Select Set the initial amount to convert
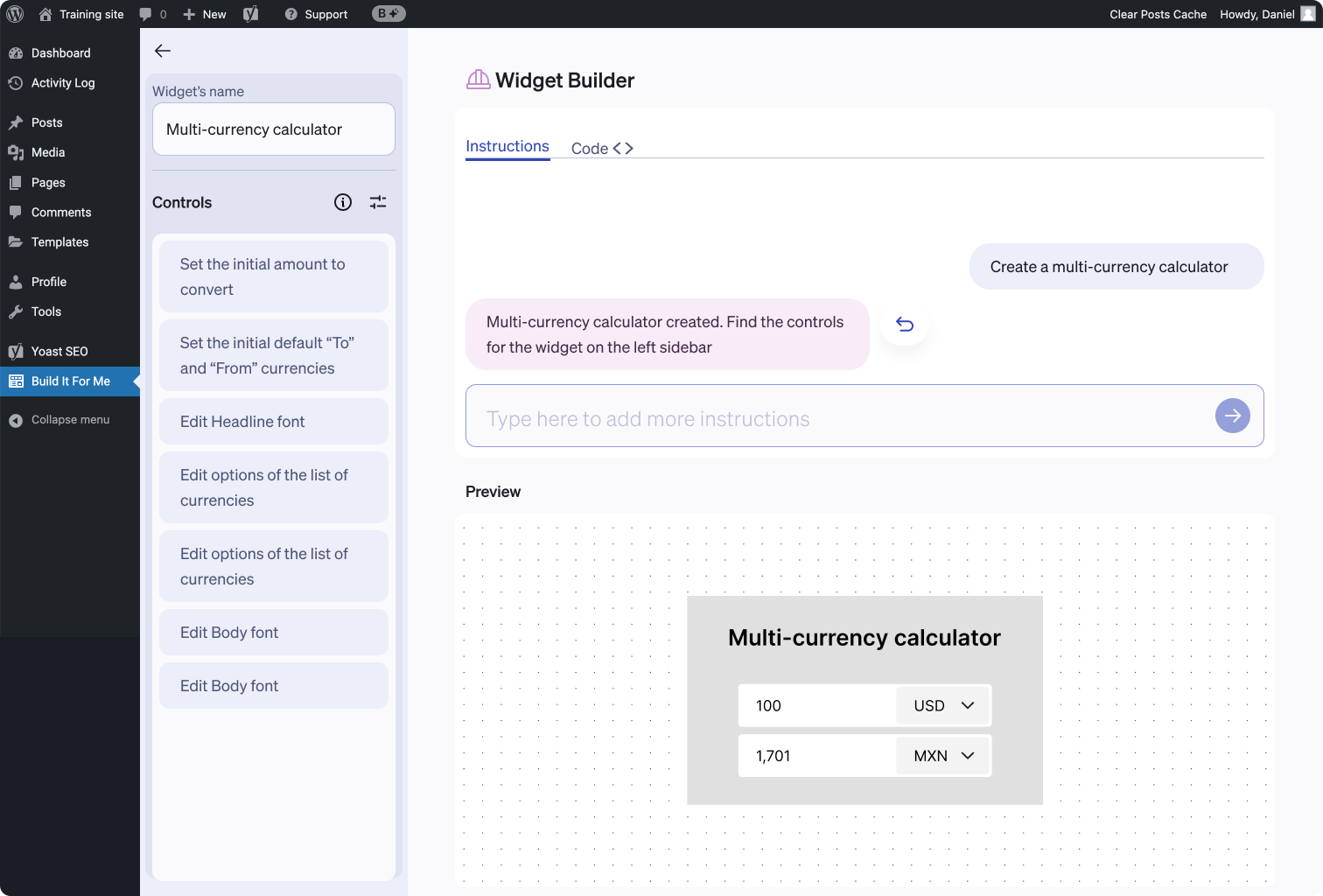Image resolution: width=1323 pixels, height=896 pixels. pyautogui.click(x=274, y=276)
